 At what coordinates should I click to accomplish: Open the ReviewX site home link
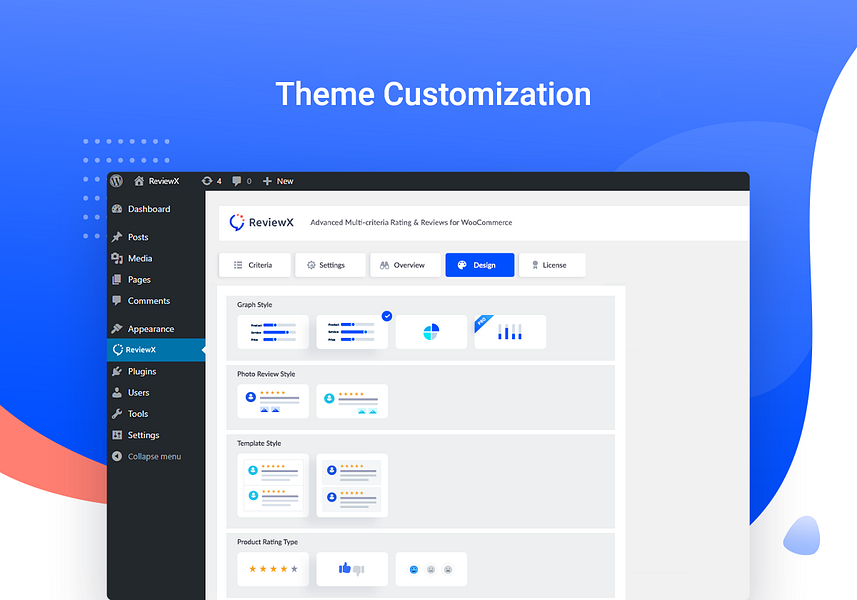157,181
